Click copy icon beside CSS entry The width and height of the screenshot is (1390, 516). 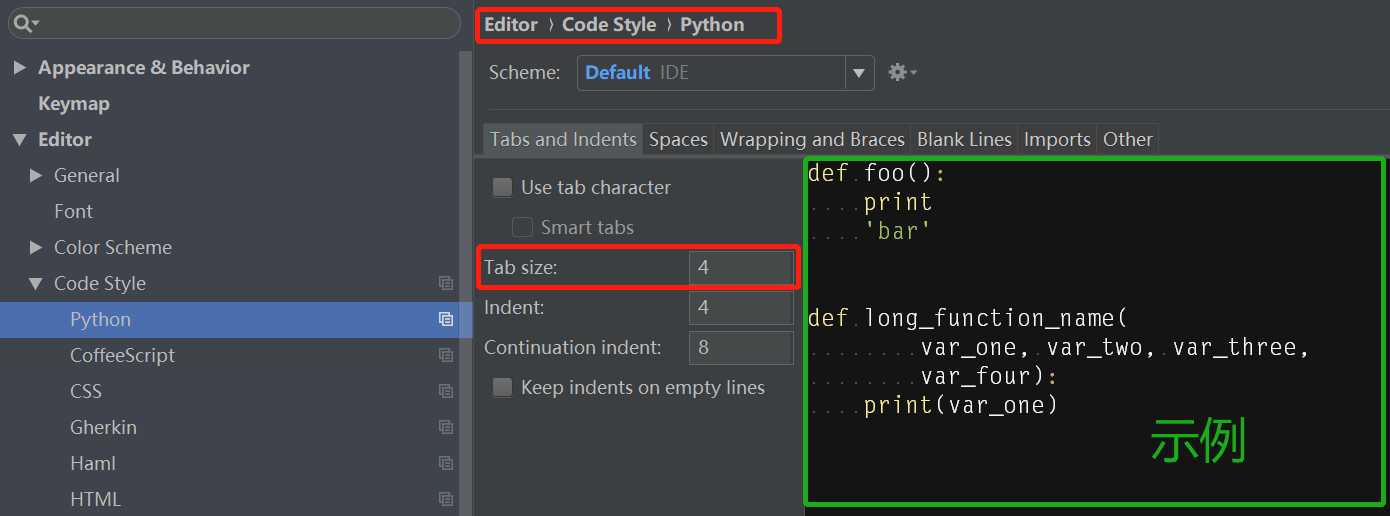click(446, 391)
